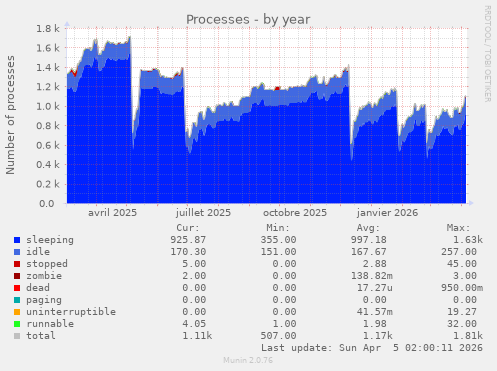Click total average value 1.17k

pos(378,336)
